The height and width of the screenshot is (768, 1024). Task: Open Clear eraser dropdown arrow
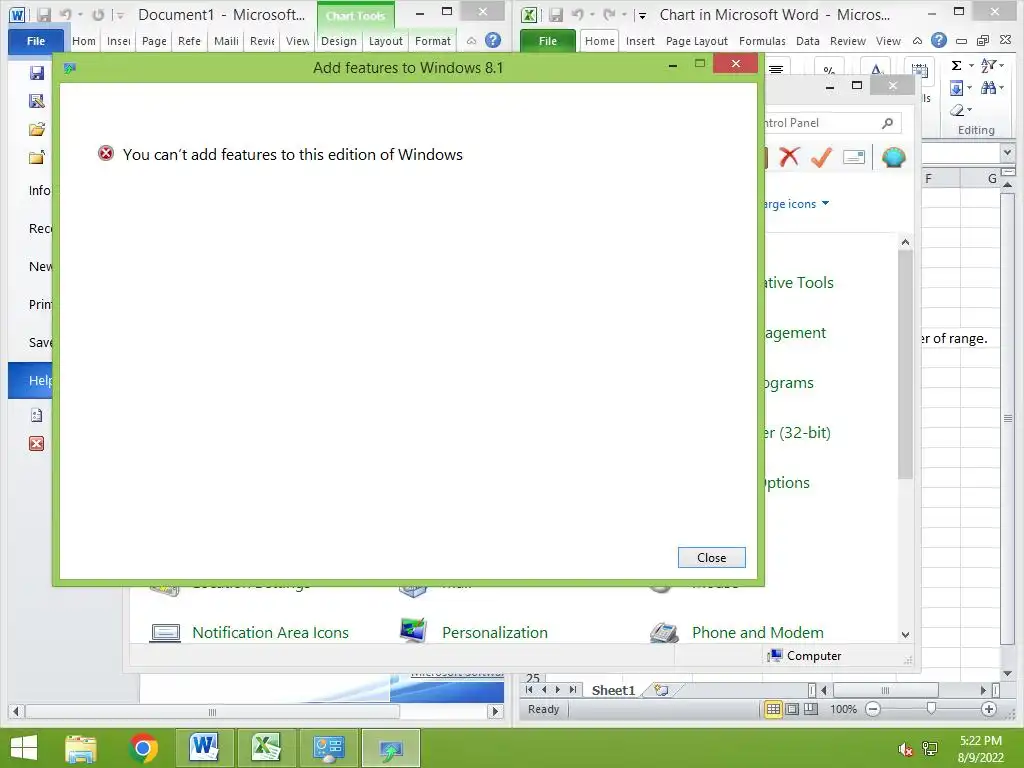(x=969, y=110)
